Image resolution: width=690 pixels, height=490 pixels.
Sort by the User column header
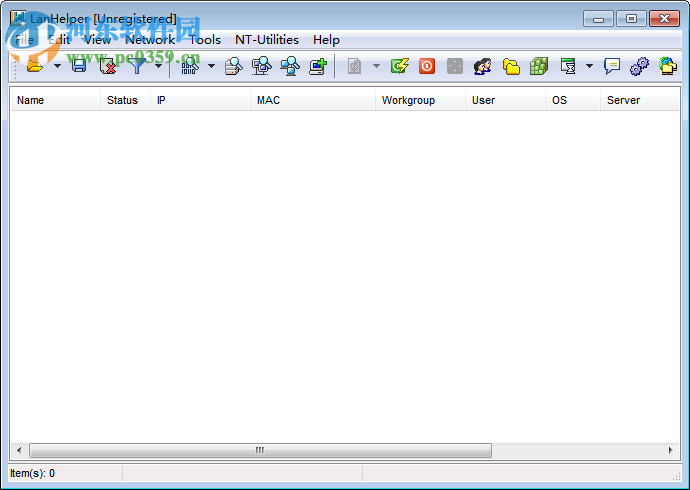click(x=505, y=100)
